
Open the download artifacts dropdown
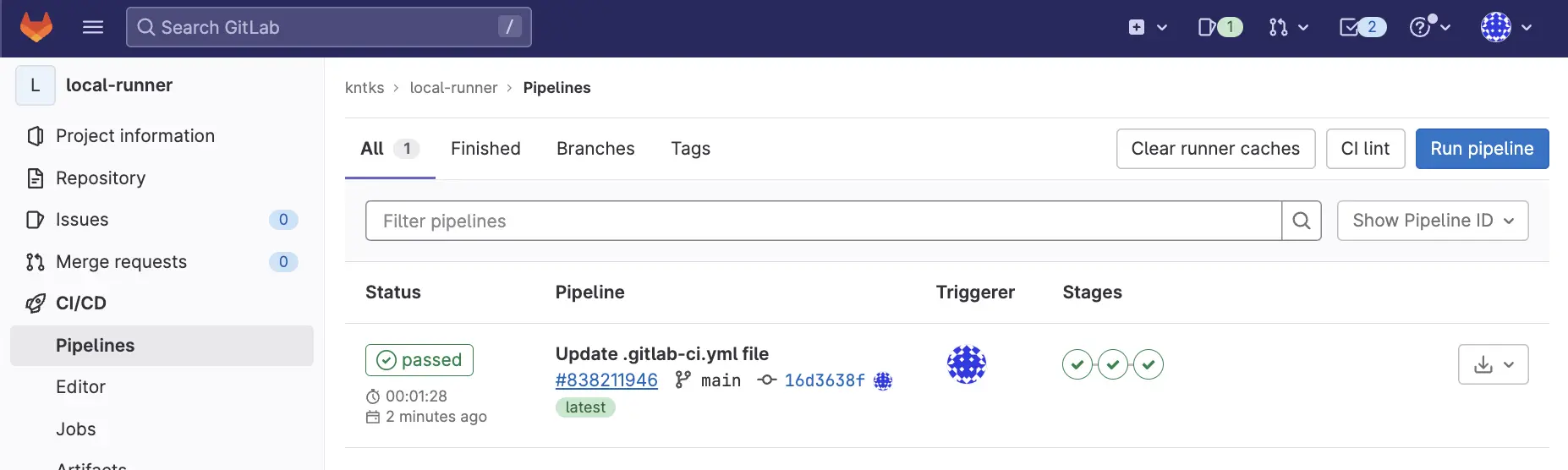pyautogui.click(x=1493, y=364)
